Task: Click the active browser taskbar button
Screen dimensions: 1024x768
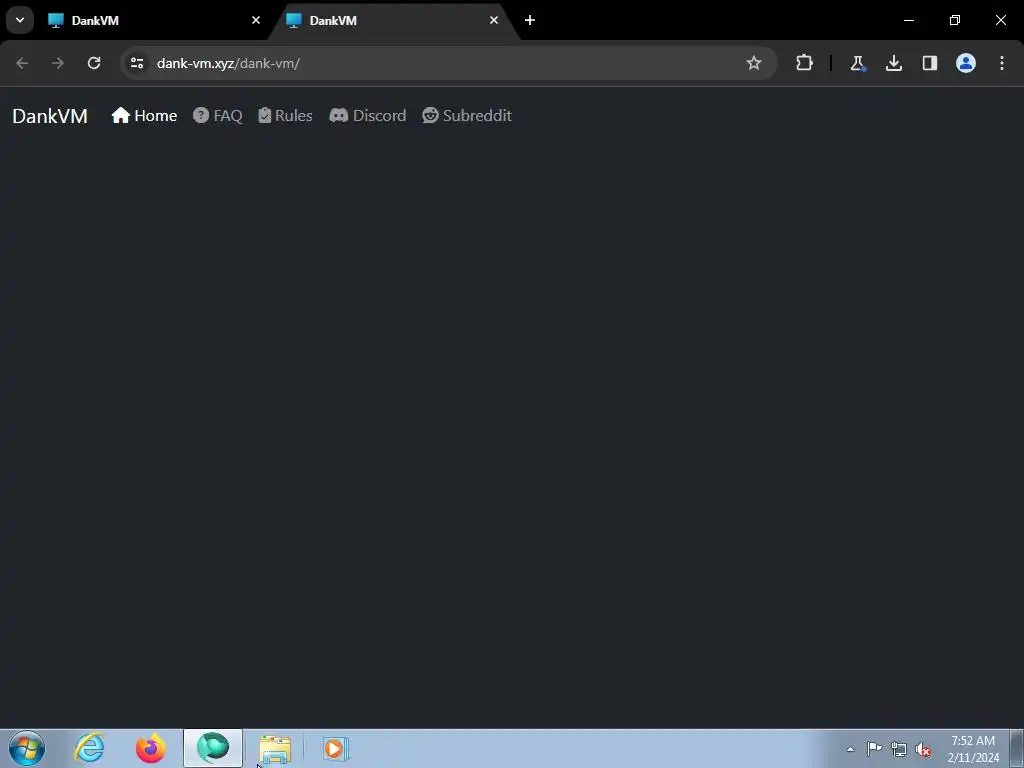Action: tap(213, 748)
